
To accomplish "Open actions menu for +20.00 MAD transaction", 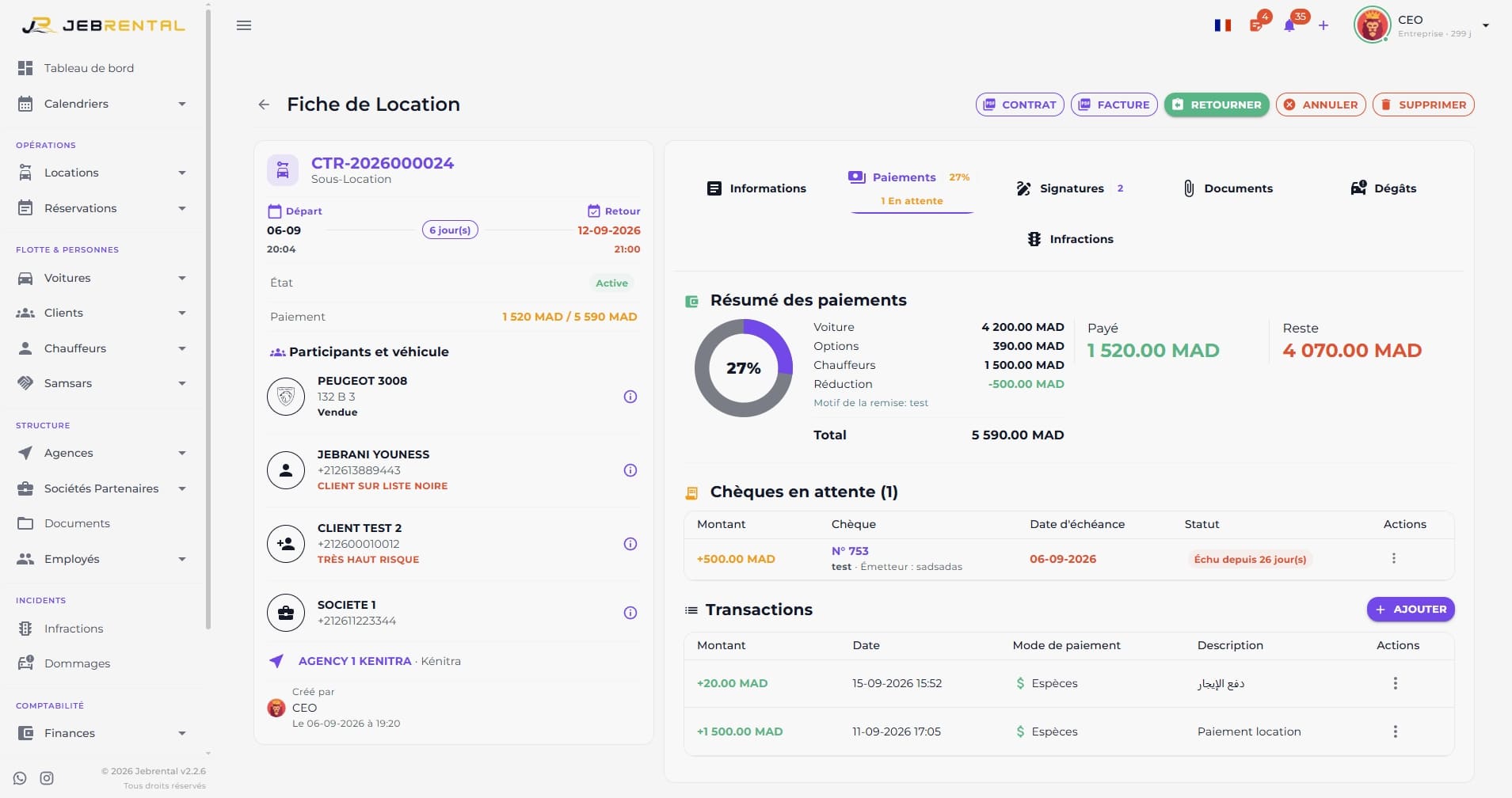I will 1396,683.
